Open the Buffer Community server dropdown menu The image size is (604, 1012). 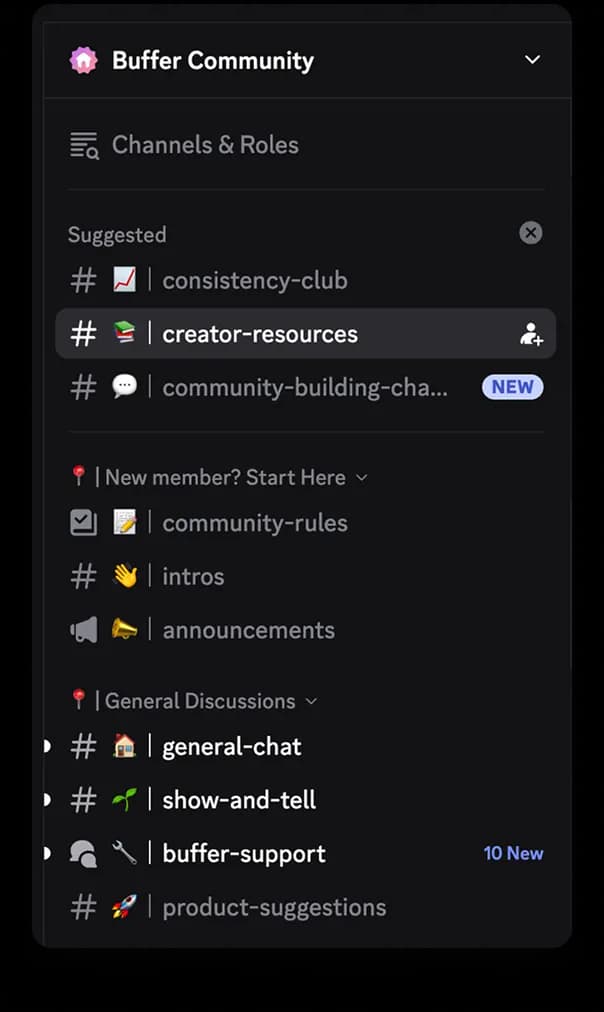tap(532, 59)
